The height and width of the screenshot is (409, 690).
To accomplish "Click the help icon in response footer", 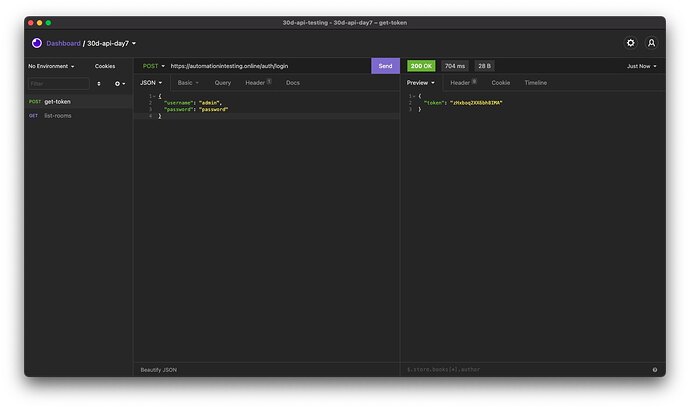I will [x=654, y=370].
